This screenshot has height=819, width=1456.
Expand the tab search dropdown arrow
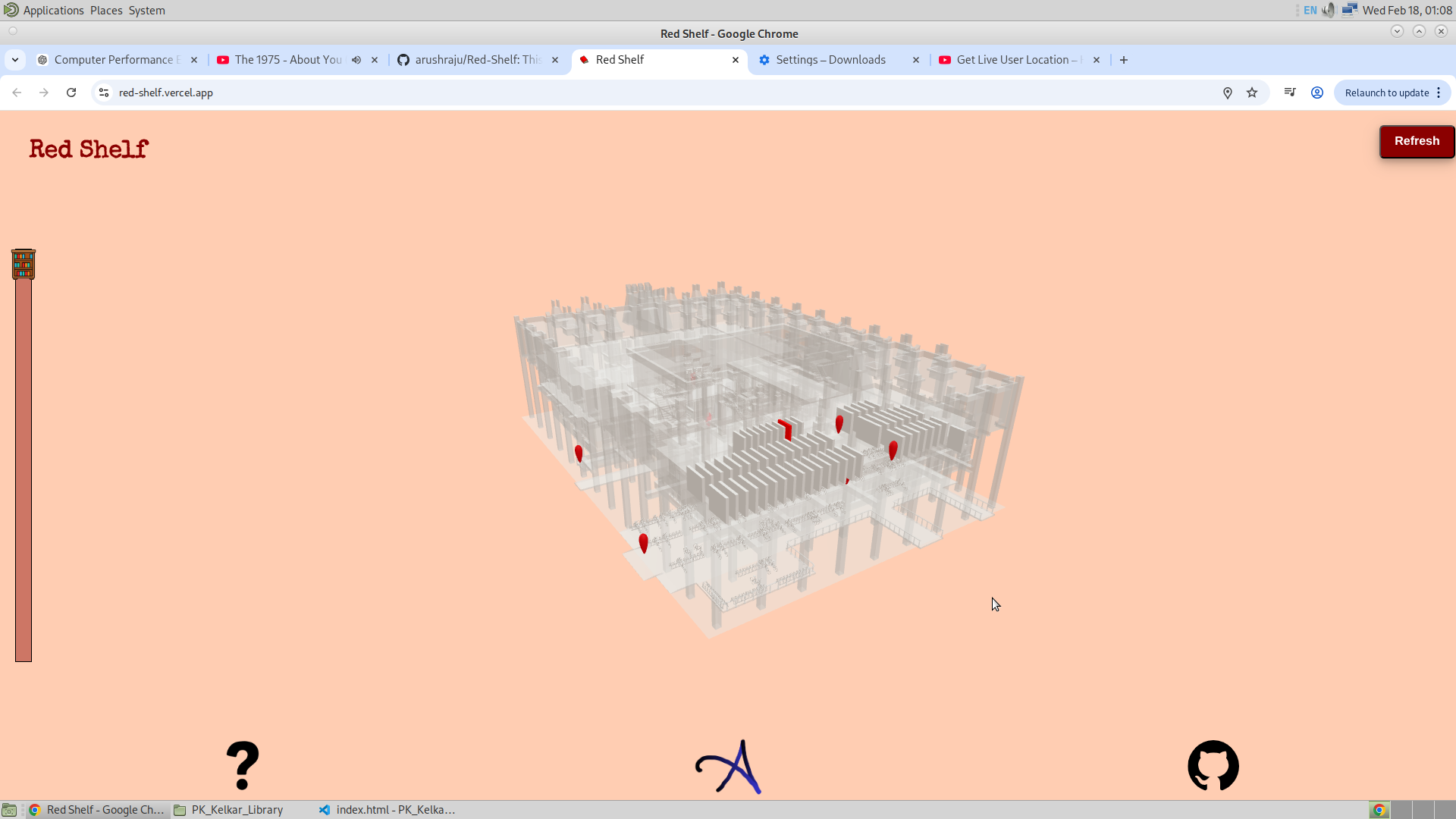(x=15, y=60)
